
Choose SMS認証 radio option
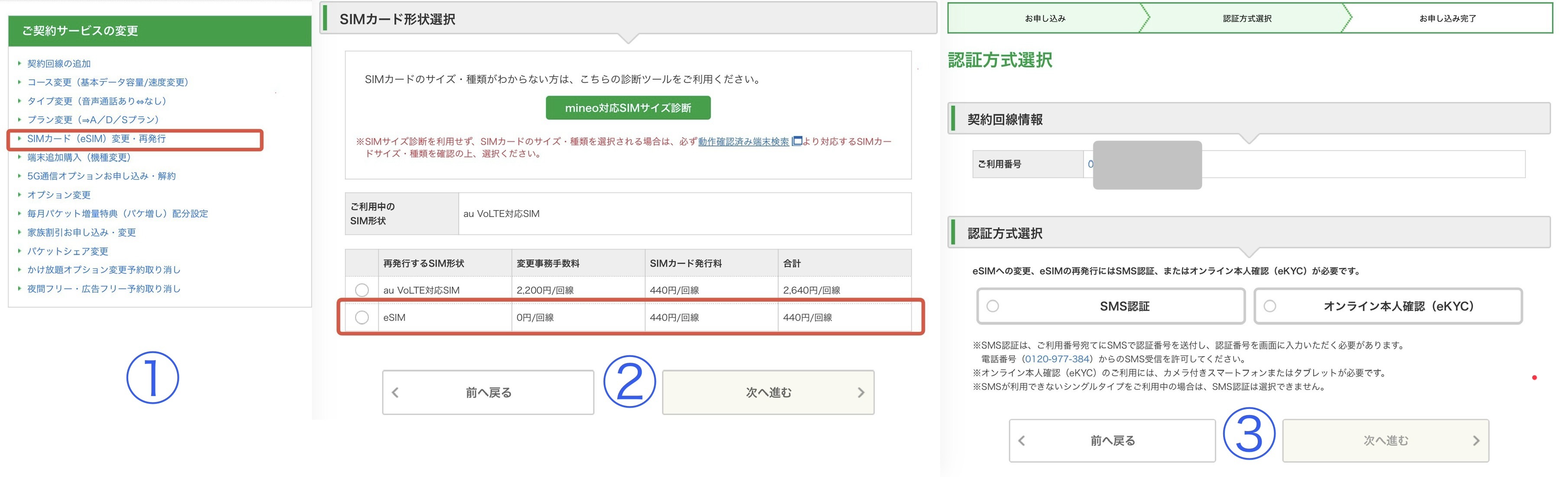(x=993, y=306)
